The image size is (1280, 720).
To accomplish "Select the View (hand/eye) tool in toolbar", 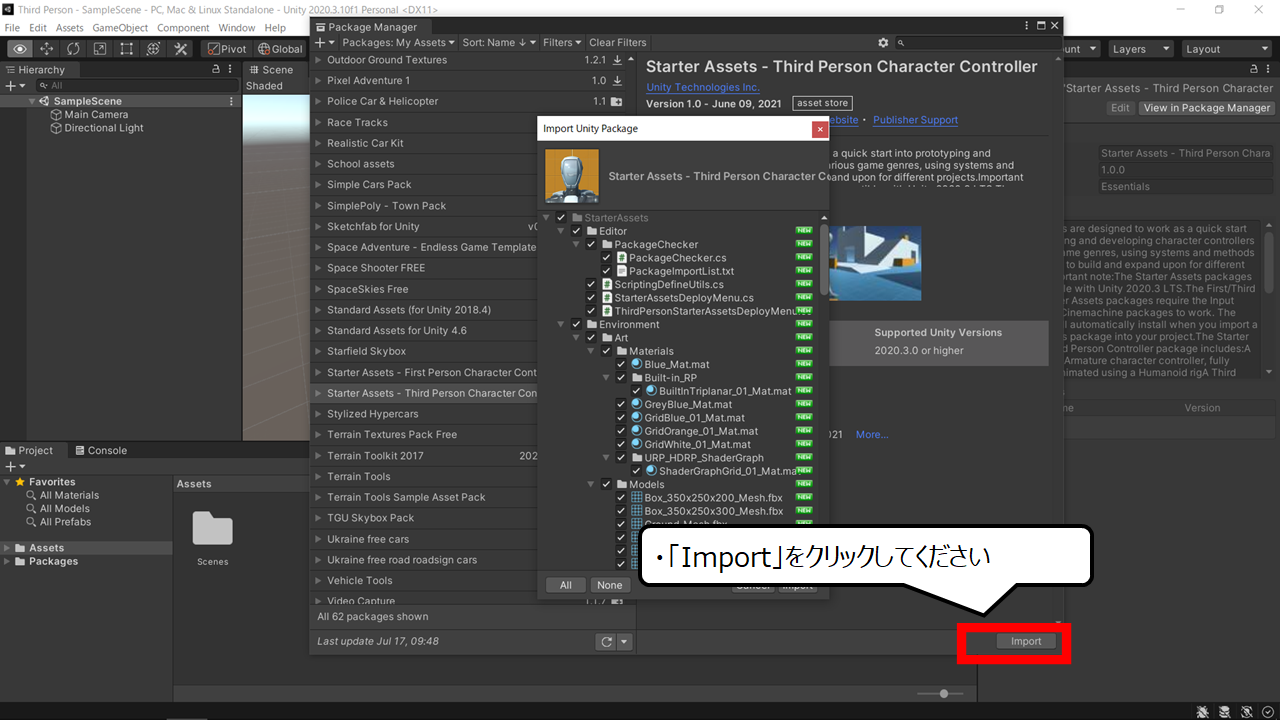I will click(x=20, y=48).
